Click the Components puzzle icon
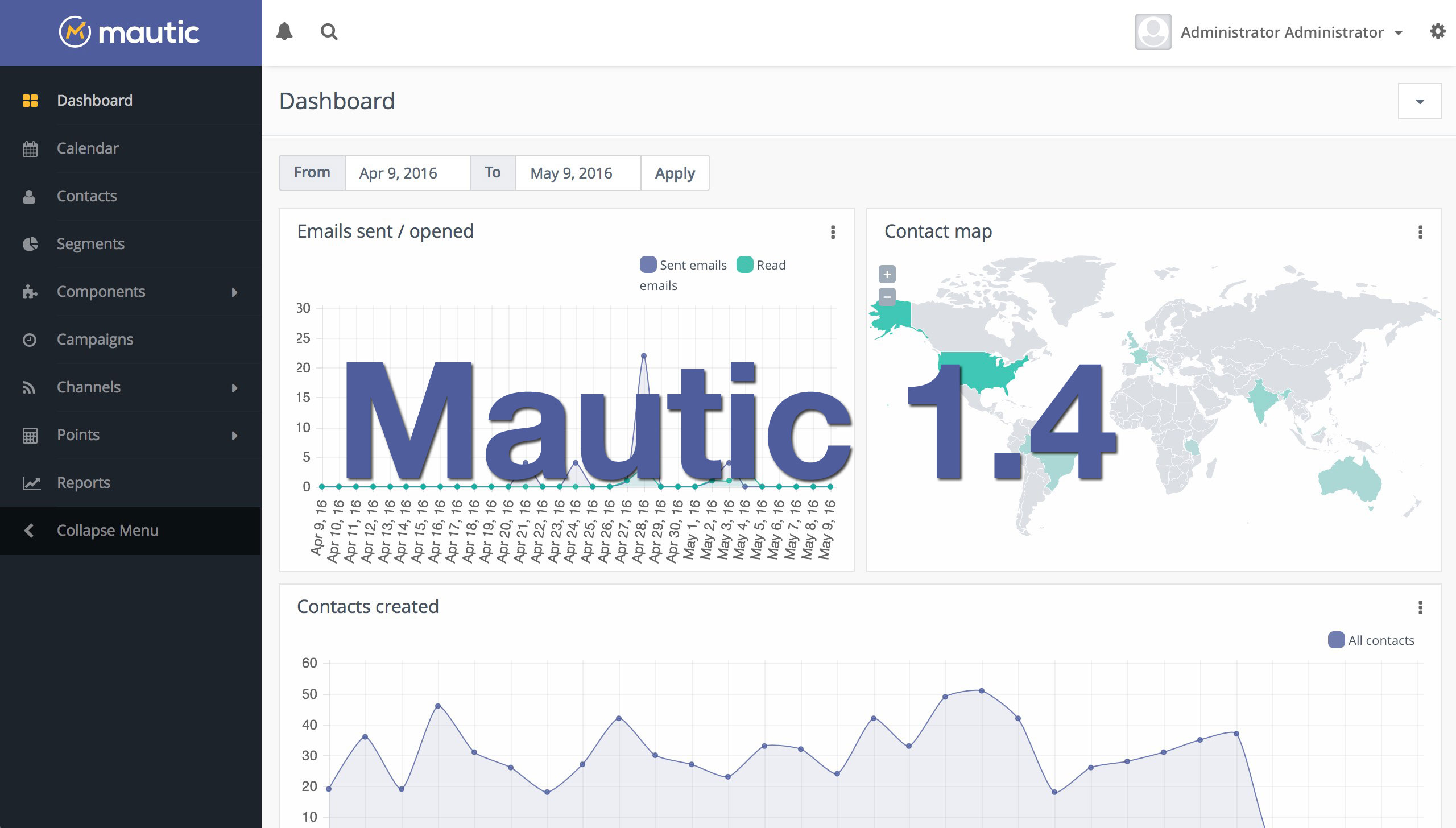 (x=30, y=292)
